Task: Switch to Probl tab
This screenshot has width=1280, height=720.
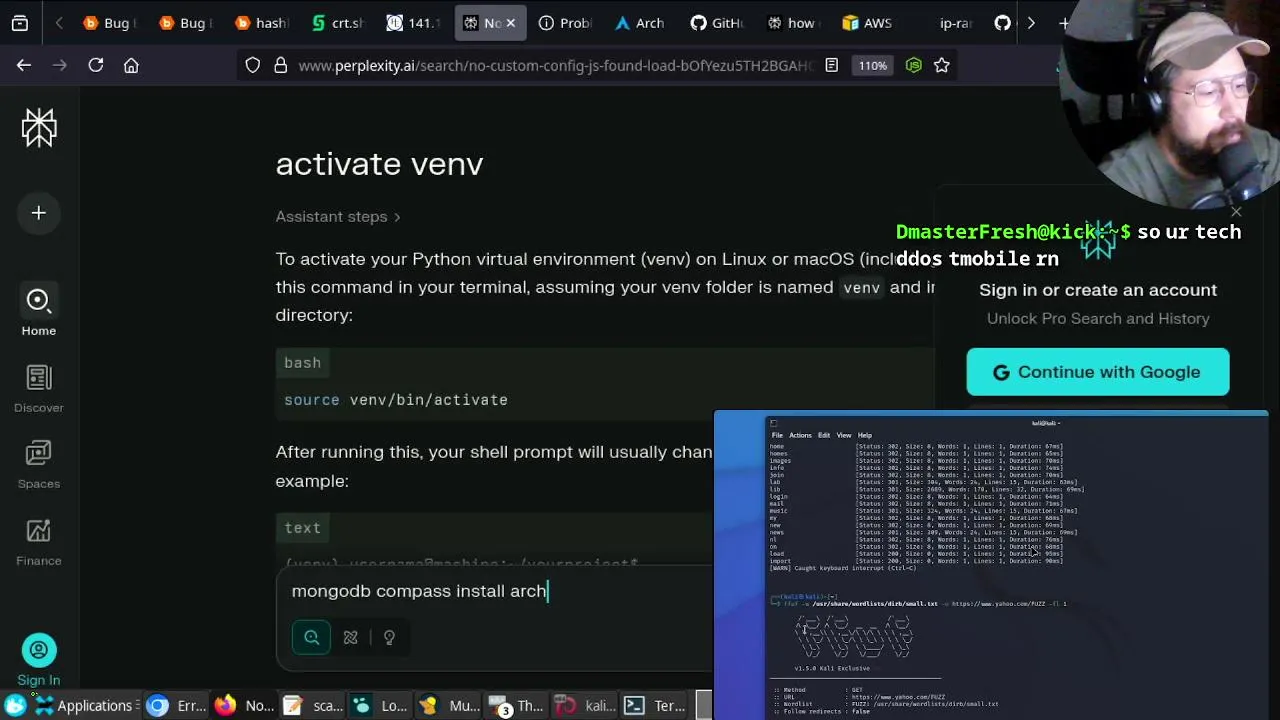Action: point(565,23)
